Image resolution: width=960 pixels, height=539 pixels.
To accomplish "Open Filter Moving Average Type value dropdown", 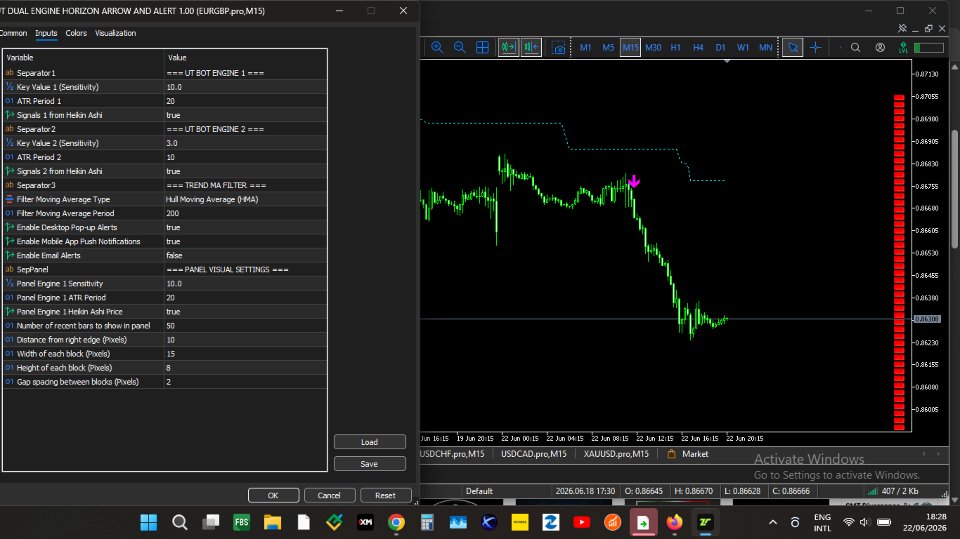I will [x=246, y=199].
